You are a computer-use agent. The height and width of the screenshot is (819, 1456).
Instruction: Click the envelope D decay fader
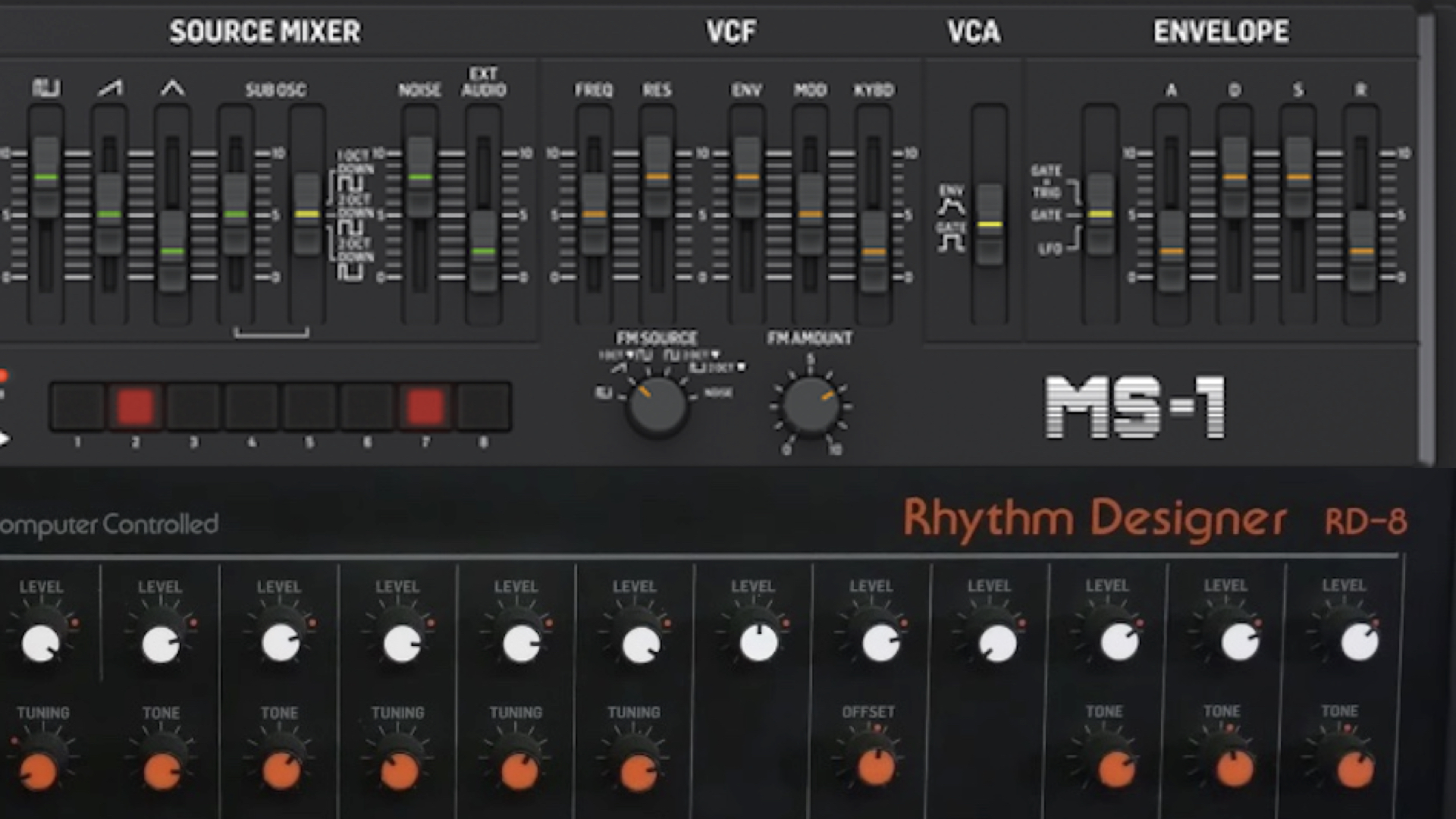pos(1235,177)
